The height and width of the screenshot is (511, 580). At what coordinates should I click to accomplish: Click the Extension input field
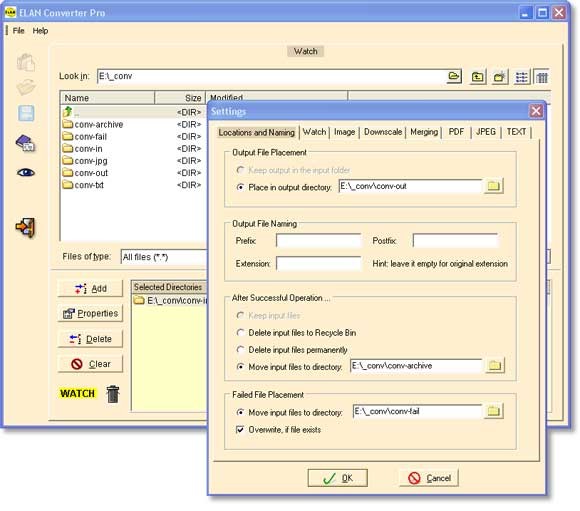coord(318,263)
